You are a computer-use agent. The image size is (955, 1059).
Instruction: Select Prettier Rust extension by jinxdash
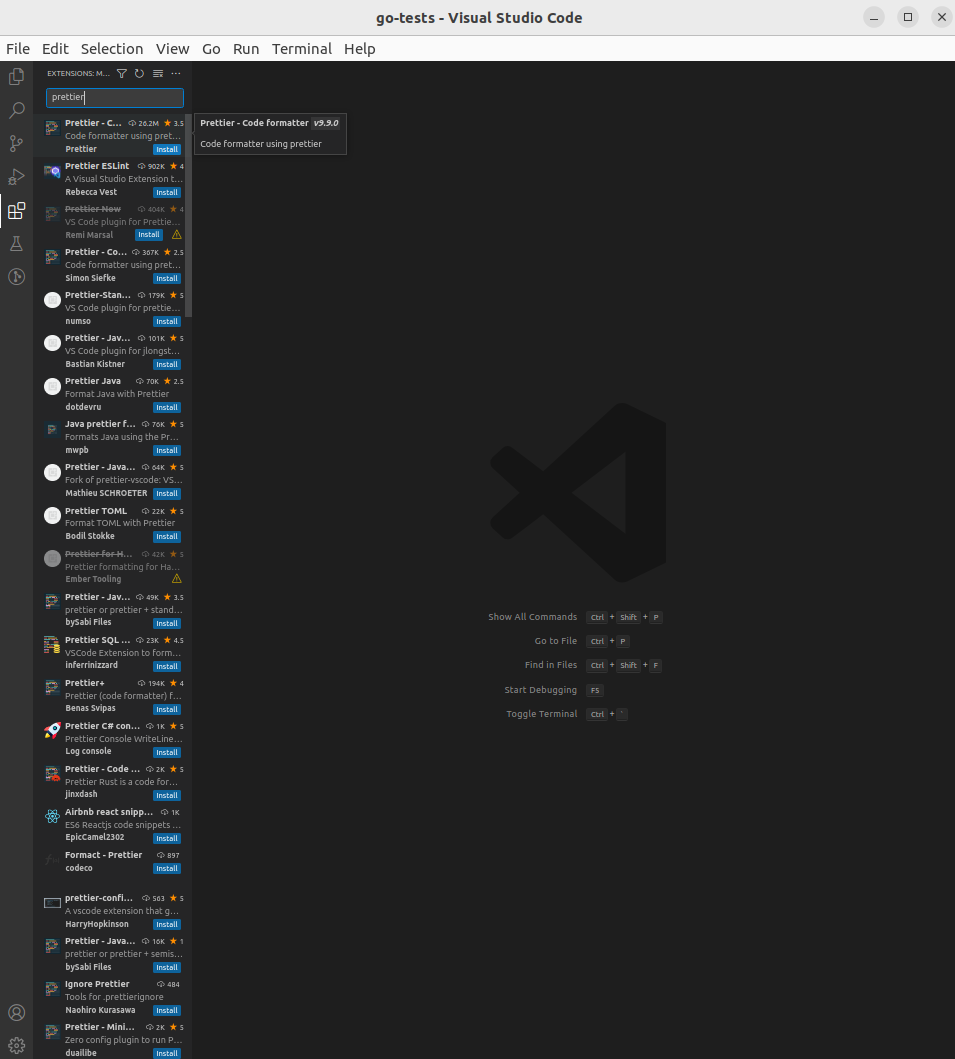coord(113,781)
